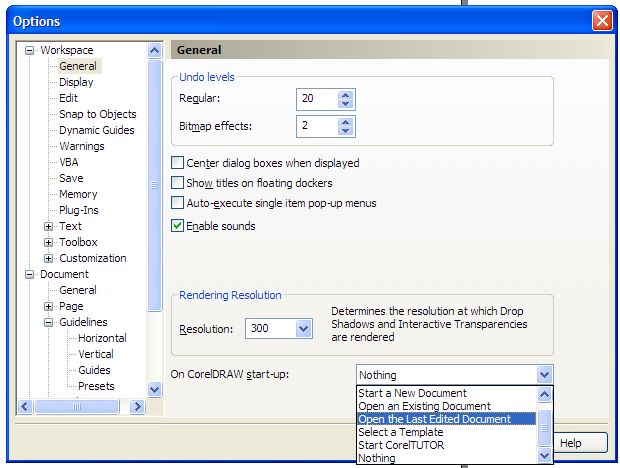Click the Toolbox tree item label
Image resolution: width=620 pixels, height=468 pixels.
point(78,242)
